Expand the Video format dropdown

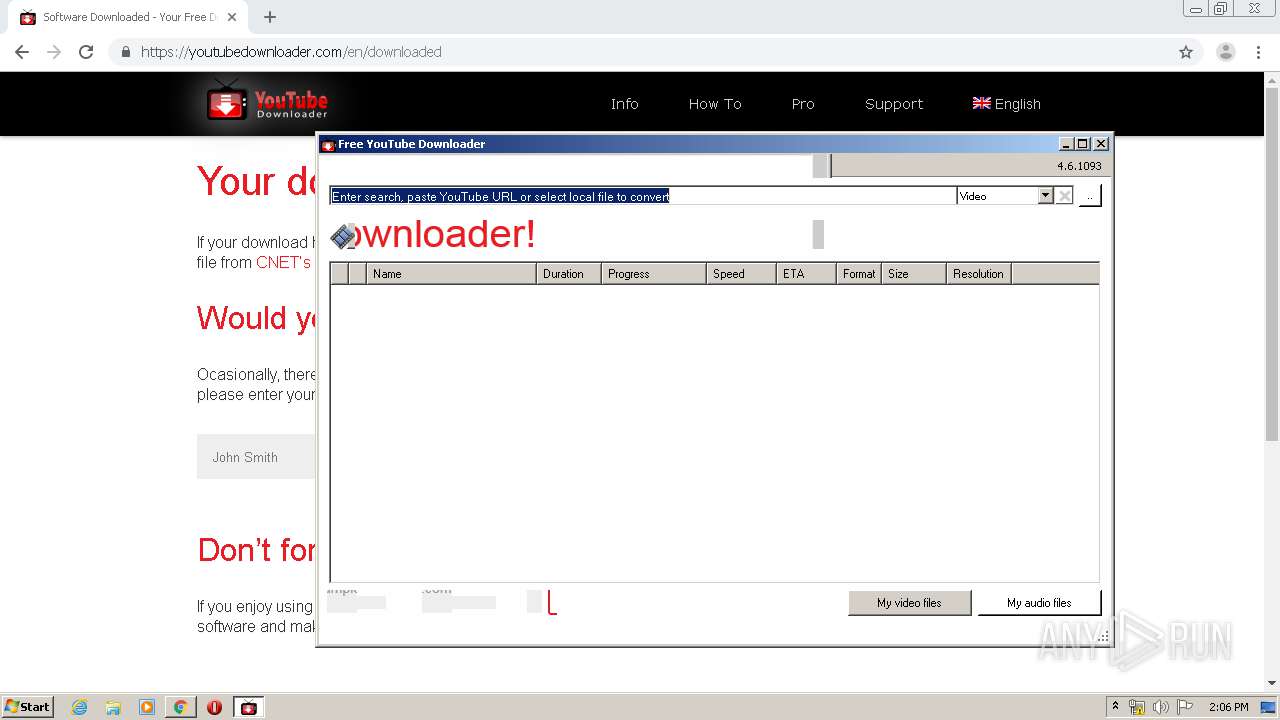click(1046, 196)
